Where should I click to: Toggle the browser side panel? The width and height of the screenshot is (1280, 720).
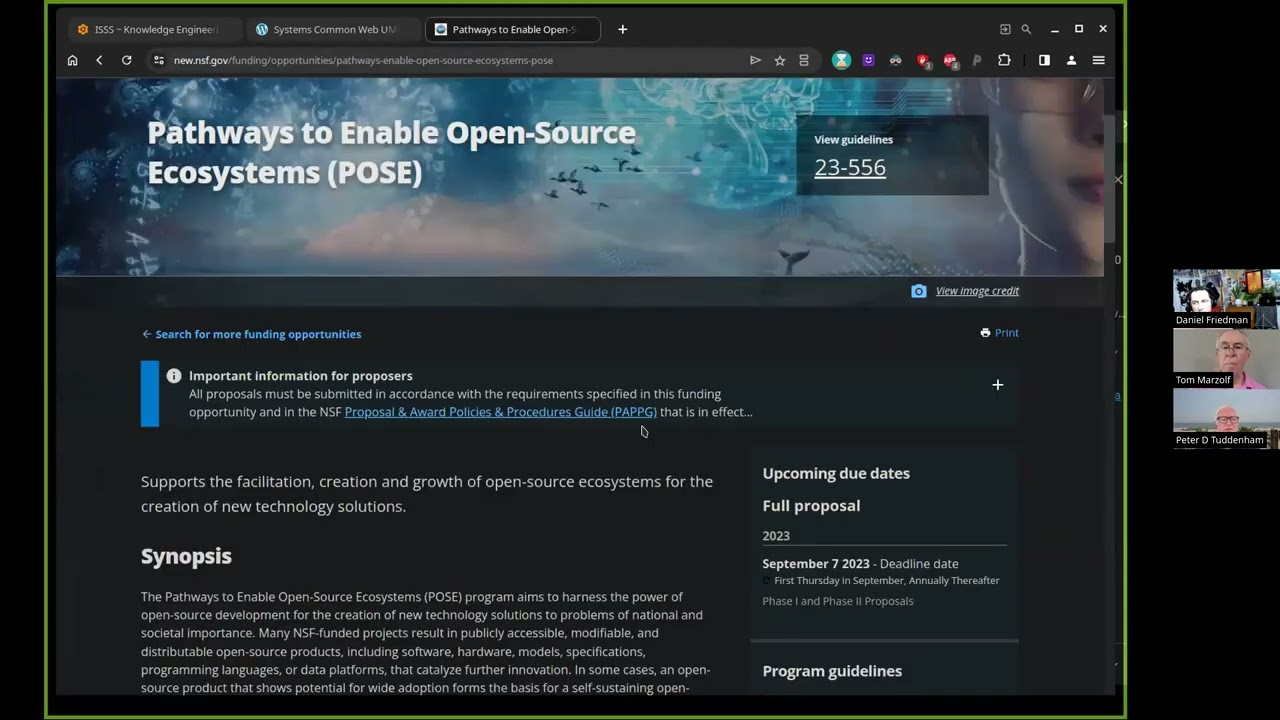1044,60
